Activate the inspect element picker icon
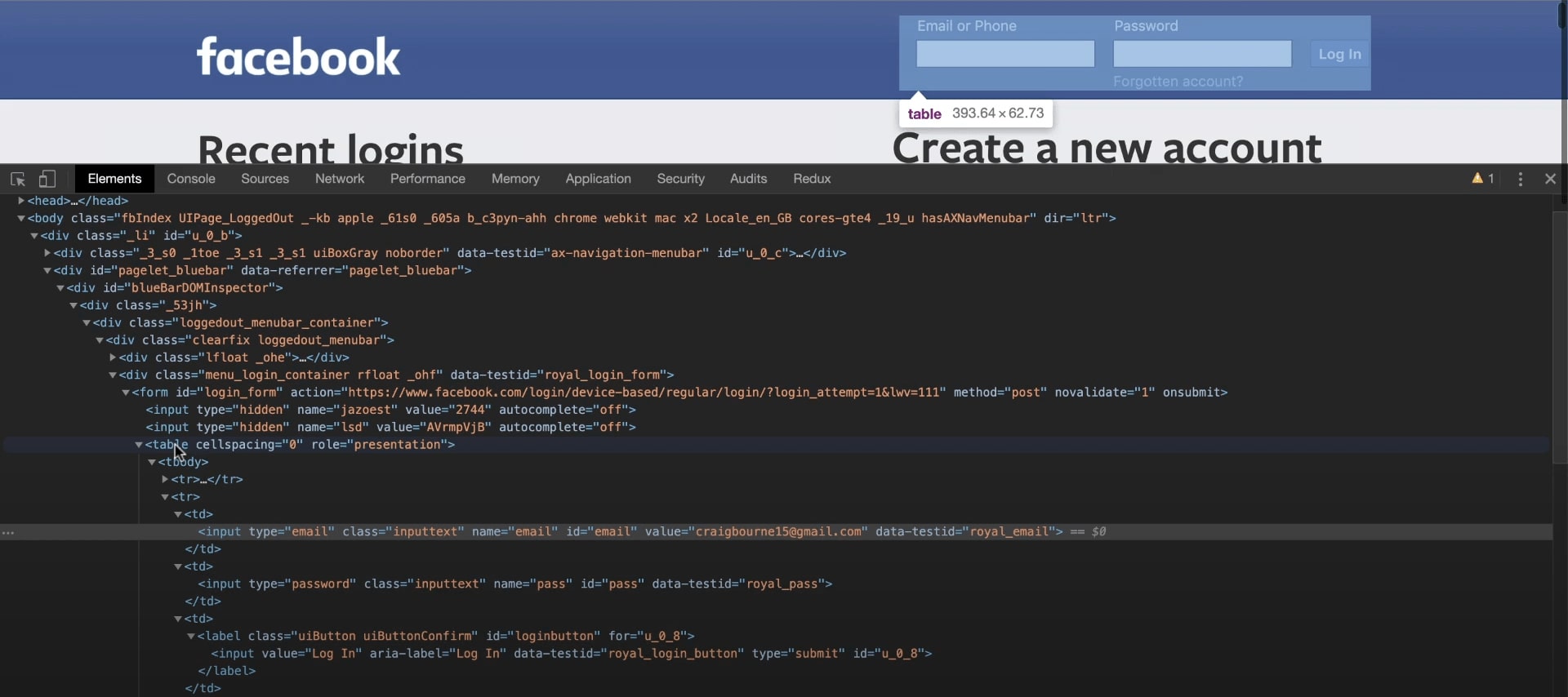This screenshot has height=697, width=1568. tap(18, 179)
